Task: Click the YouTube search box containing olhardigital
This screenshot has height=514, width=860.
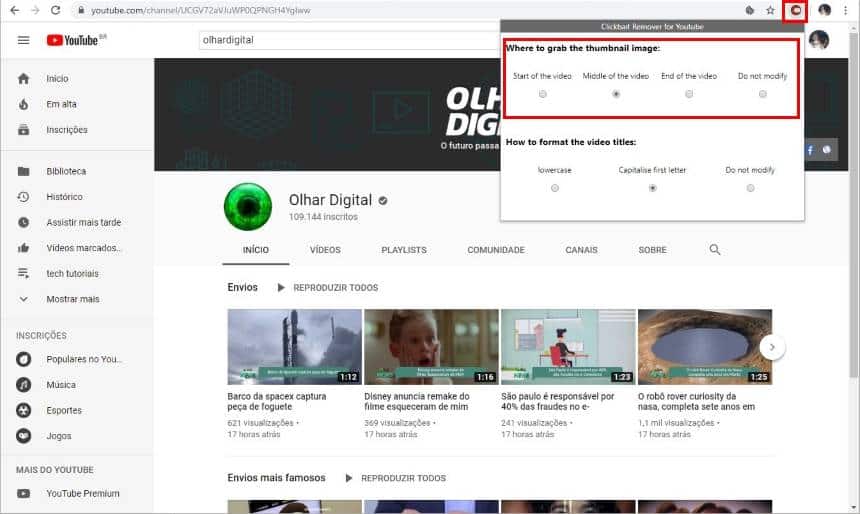Action: 349,40
